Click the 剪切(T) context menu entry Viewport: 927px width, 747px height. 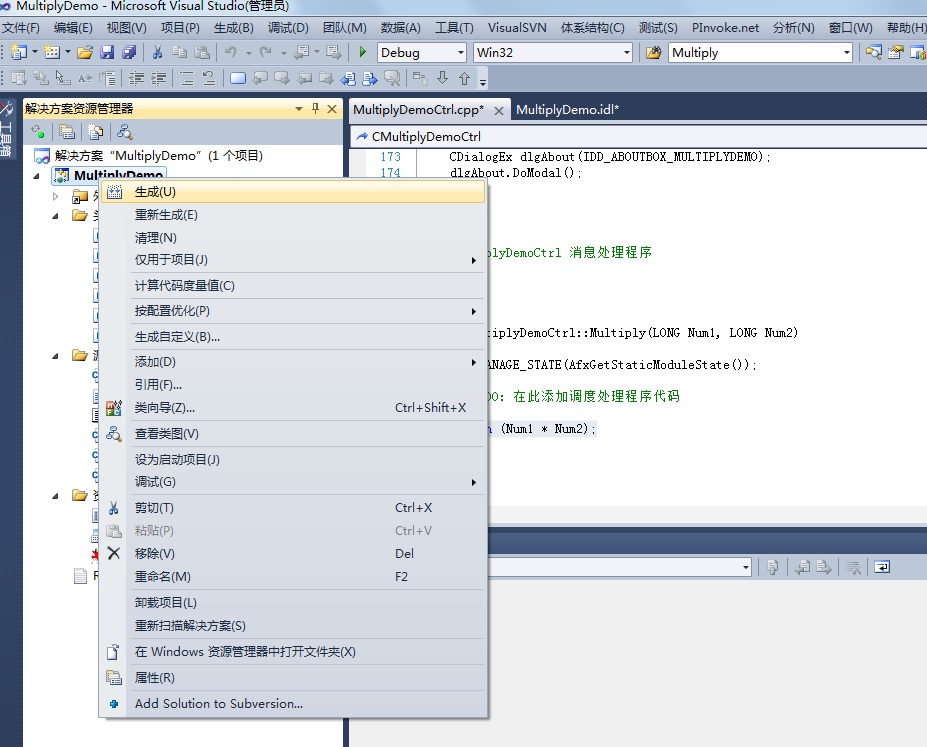[x=293, y=508]
